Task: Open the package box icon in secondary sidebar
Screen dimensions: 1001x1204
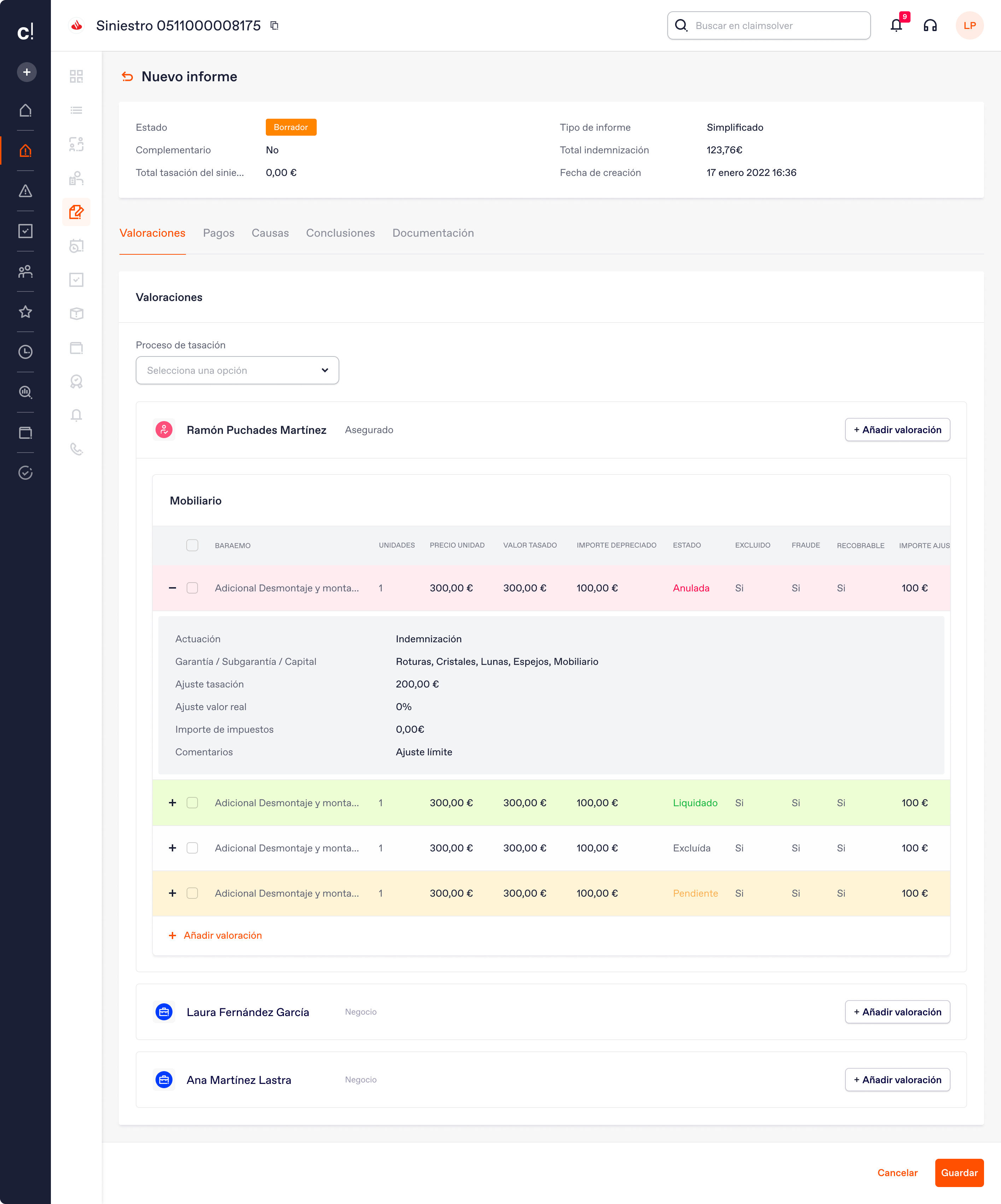Action: coord(76,314)
